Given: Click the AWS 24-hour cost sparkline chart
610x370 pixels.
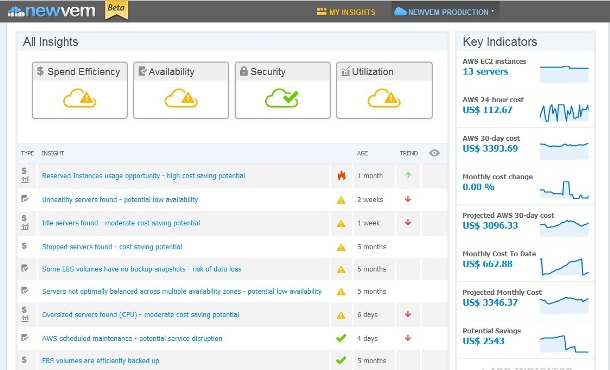Looking at the screenshot, I should pos(564,112).
